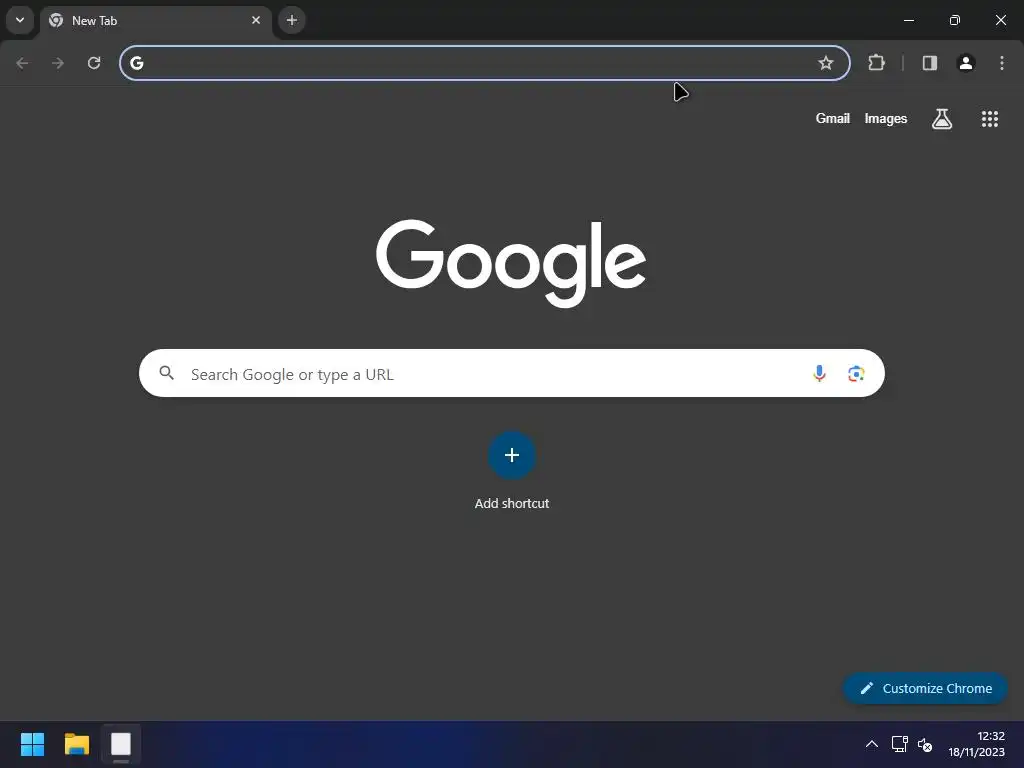Viewport: 1024px width, 768px height.
Task: Open the Extensions puzzle icon
Action: click(876, 63)
